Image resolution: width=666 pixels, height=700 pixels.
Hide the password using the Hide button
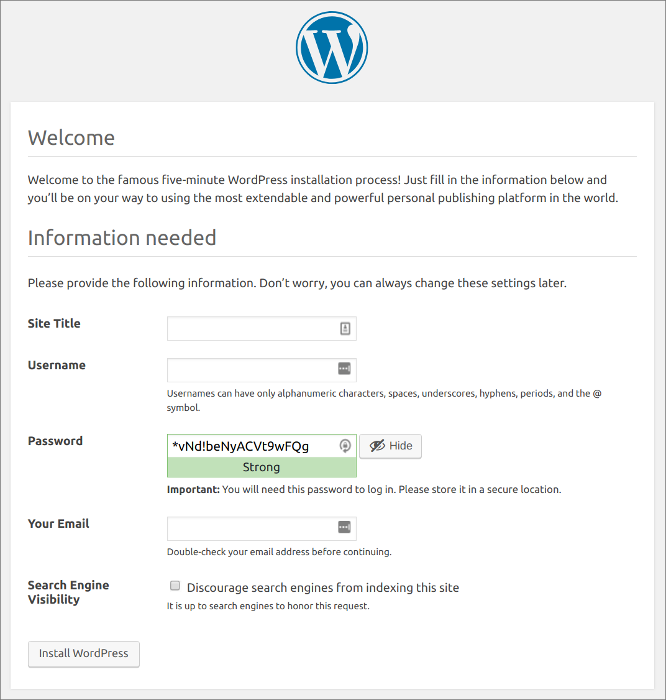[390, 446]
